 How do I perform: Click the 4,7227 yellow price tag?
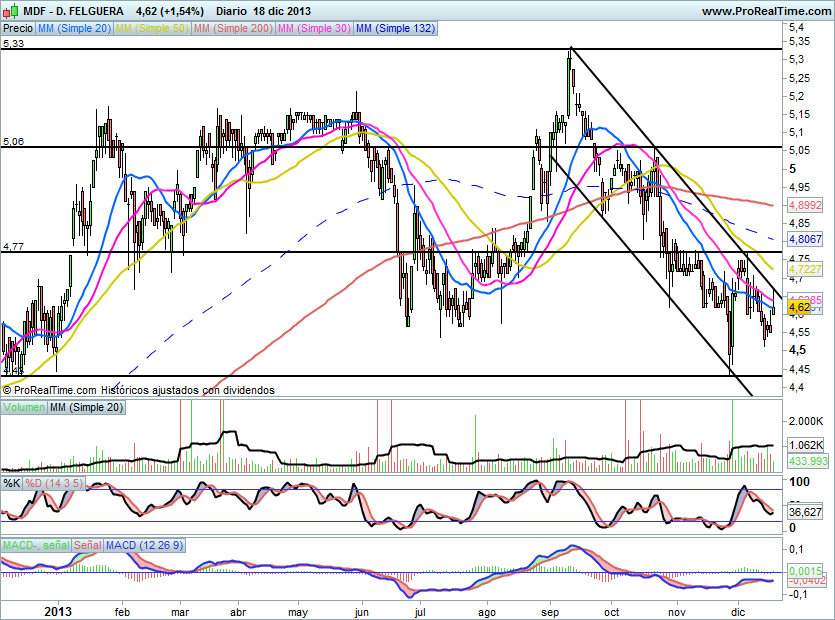[805, 270]
